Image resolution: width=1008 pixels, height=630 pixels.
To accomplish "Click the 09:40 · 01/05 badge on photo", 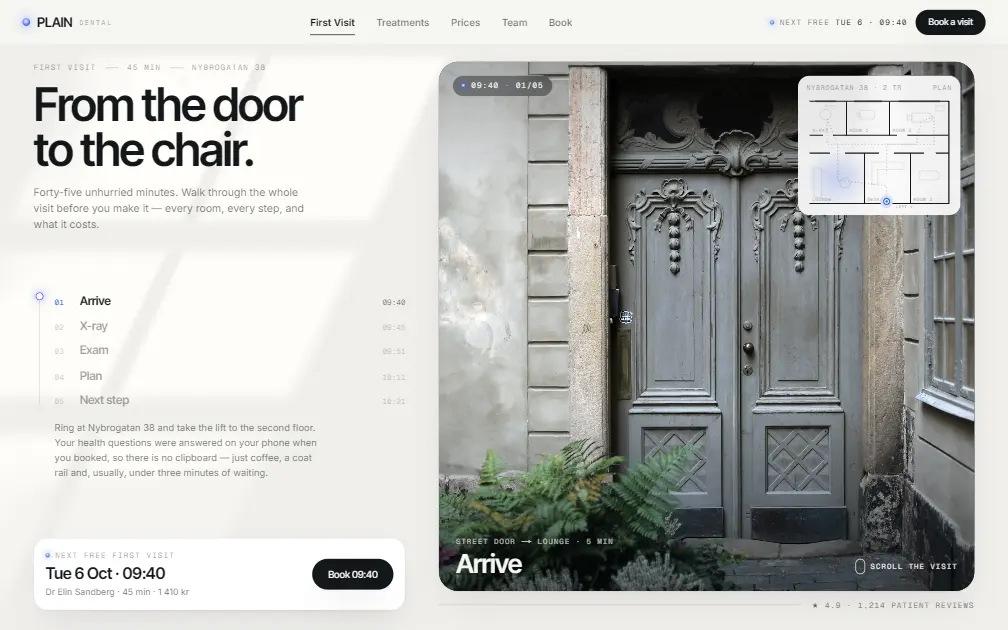I will 502,85.
